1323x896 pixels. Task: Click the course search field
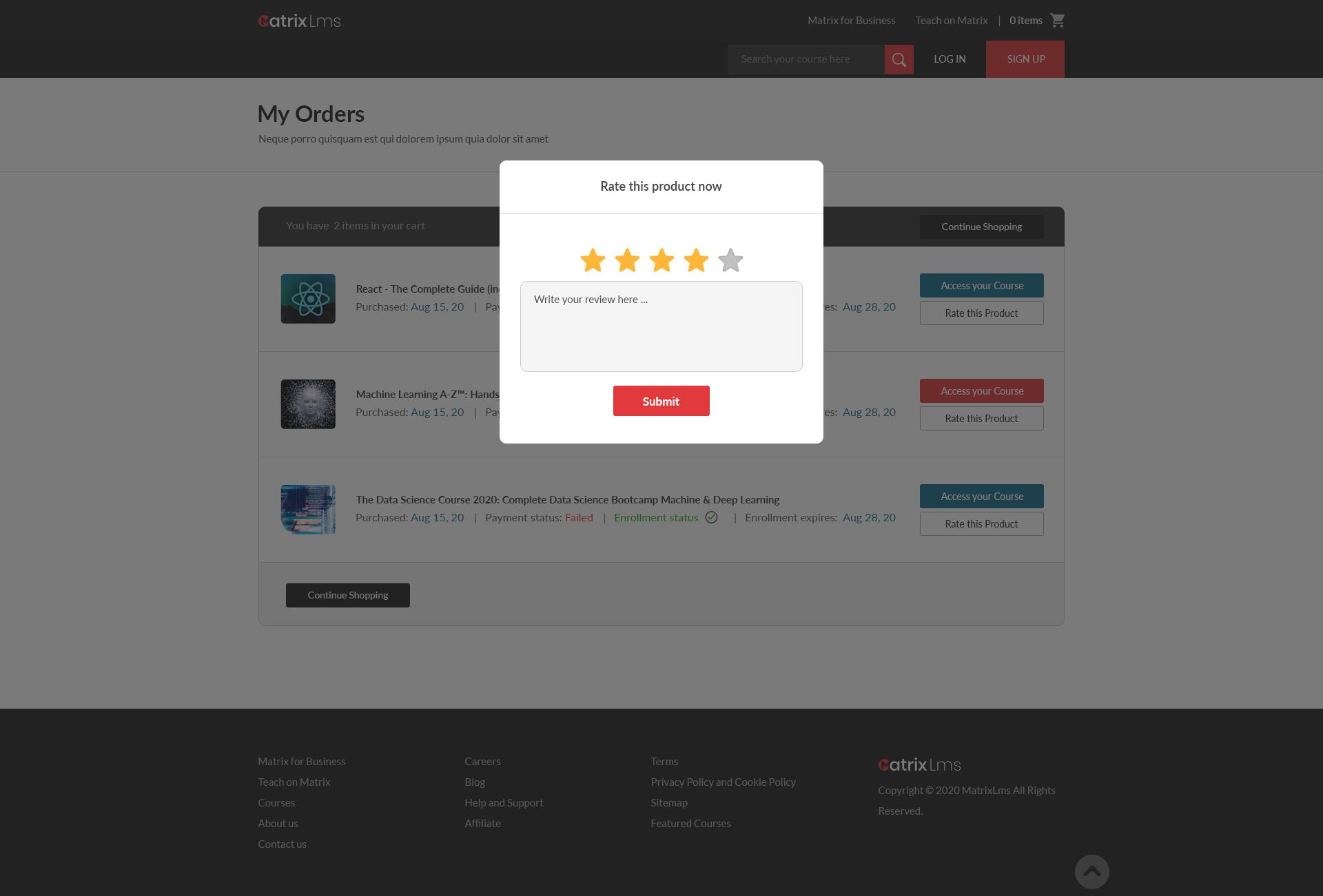(x=806, y=59)
